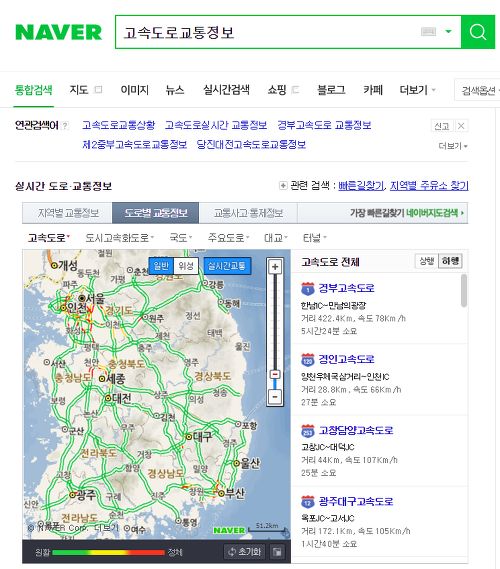Image resolution: width=500 pixels, height=569 pixels.
Task: Open the 국도 dropdown
Action: click(x=180, y=238)
